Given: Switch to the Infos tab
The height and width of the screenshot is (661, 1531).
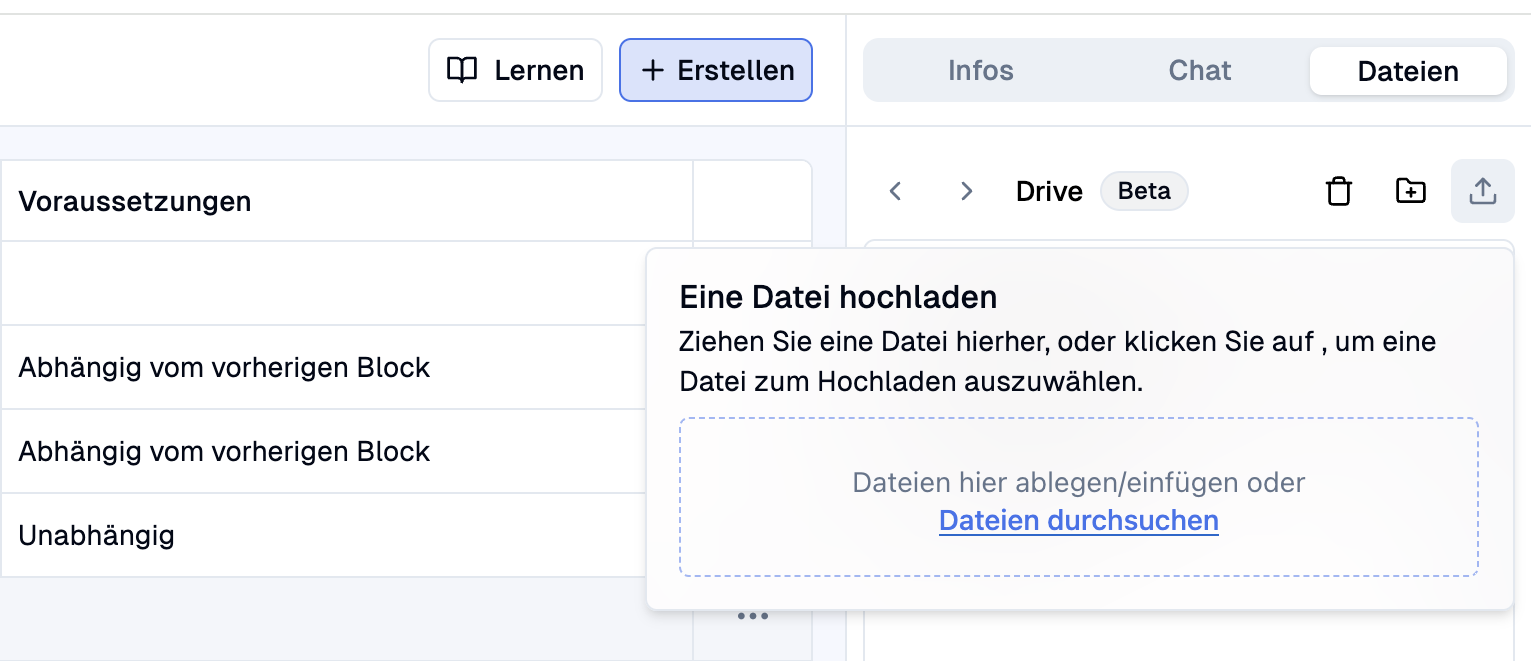Looking at the screenshot, I should click(980, 71).
